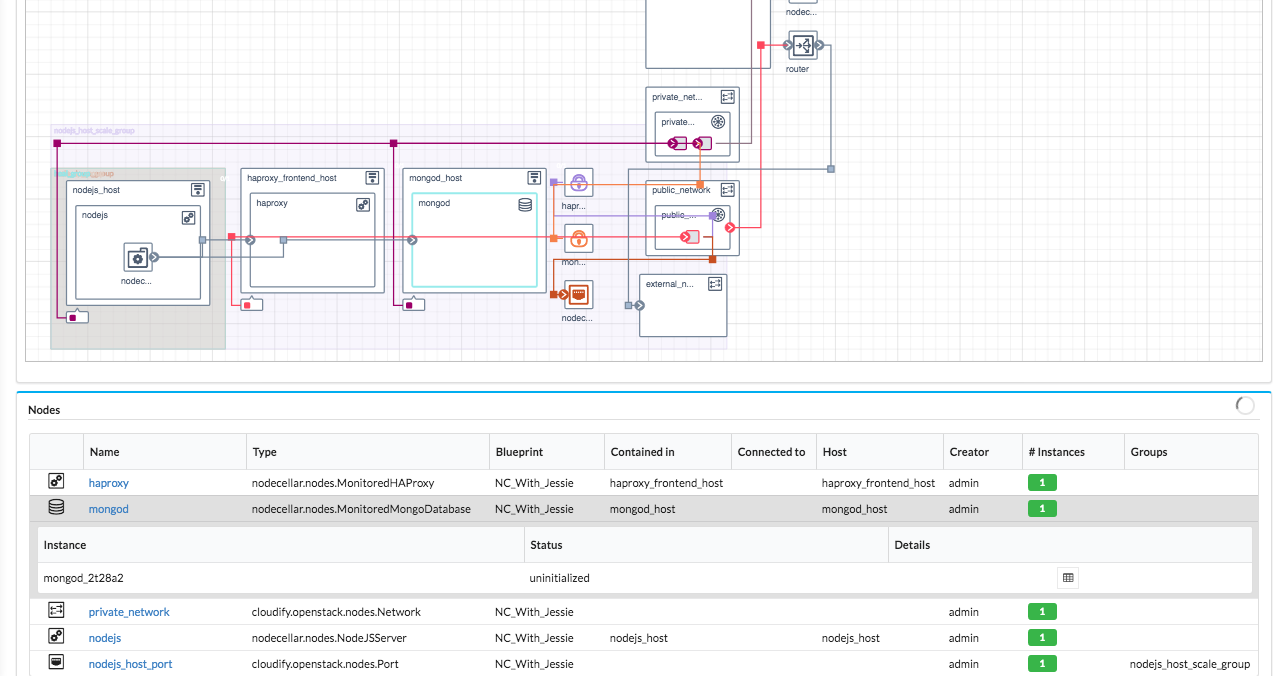This screenshot has height=676, width=1288.
Task: Select the nodec... port icon in topology
Action: coord(578,294)
